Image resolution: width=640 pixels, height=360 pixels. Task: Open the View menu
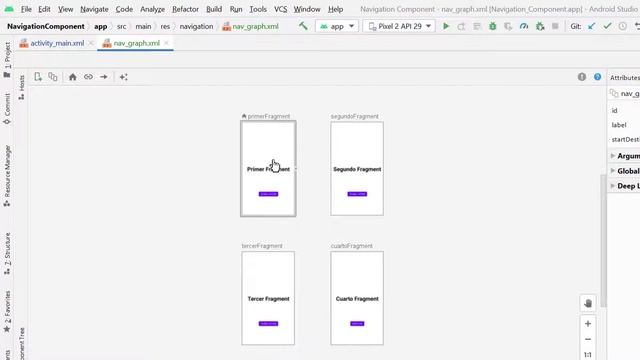pos(65,9)
